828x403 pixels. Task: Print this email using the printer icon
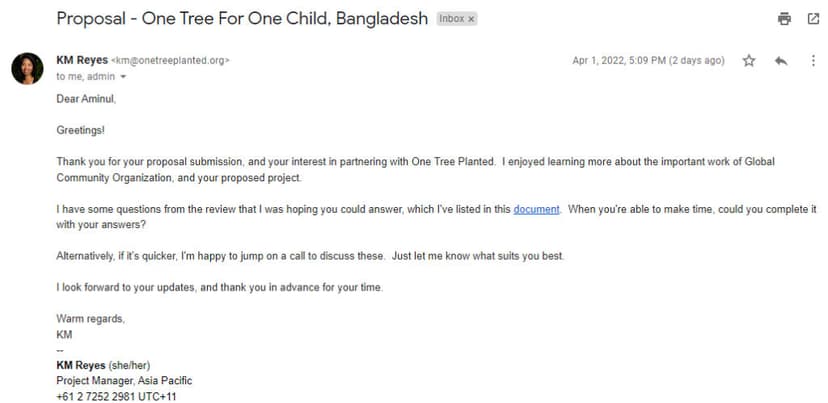[x=784, y=19]
